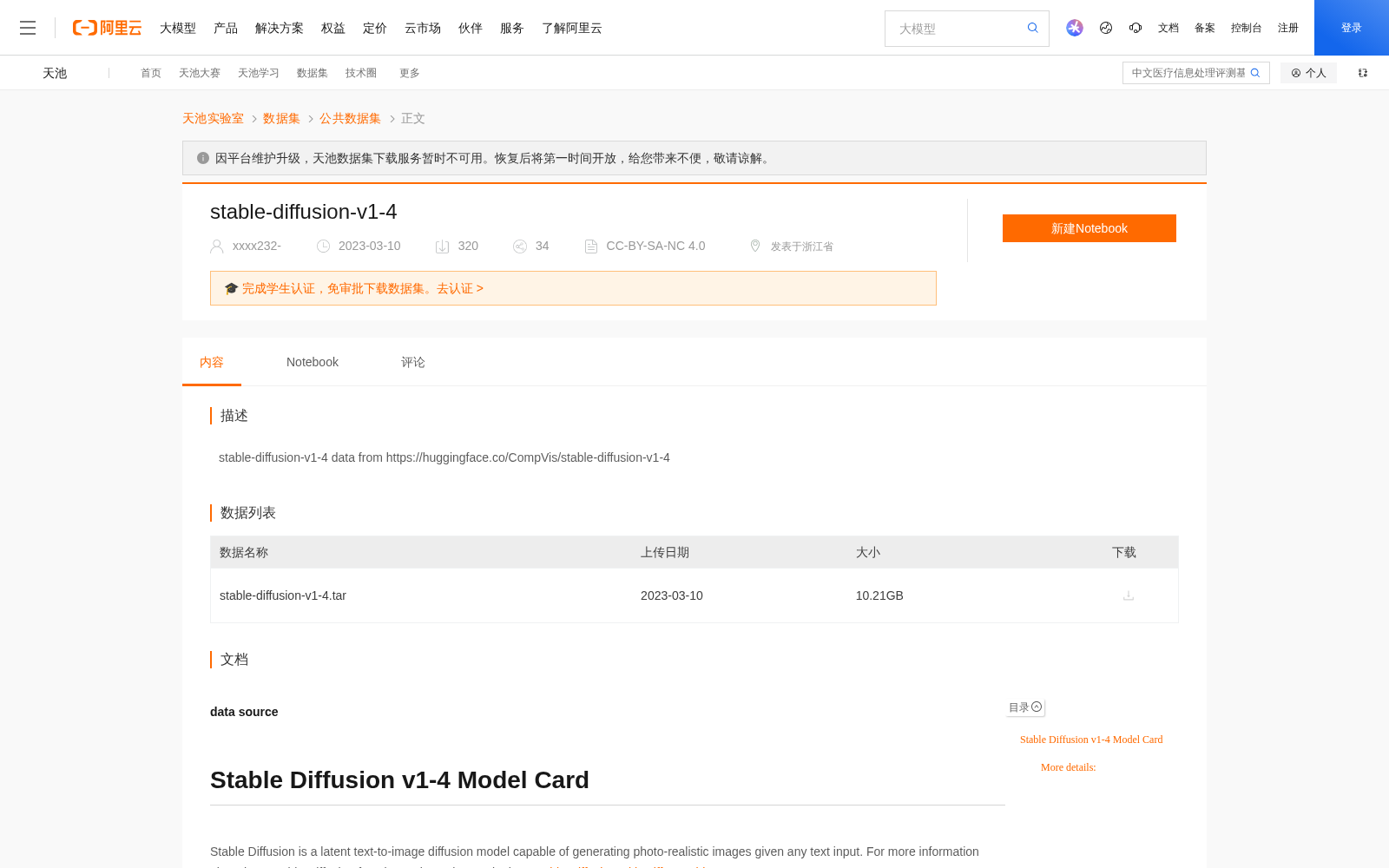Click the CC-BY-SA-NC 4.0 license text
This screenshot has height=868, width=1389.
pyautogui.click(x=655, y=246)
